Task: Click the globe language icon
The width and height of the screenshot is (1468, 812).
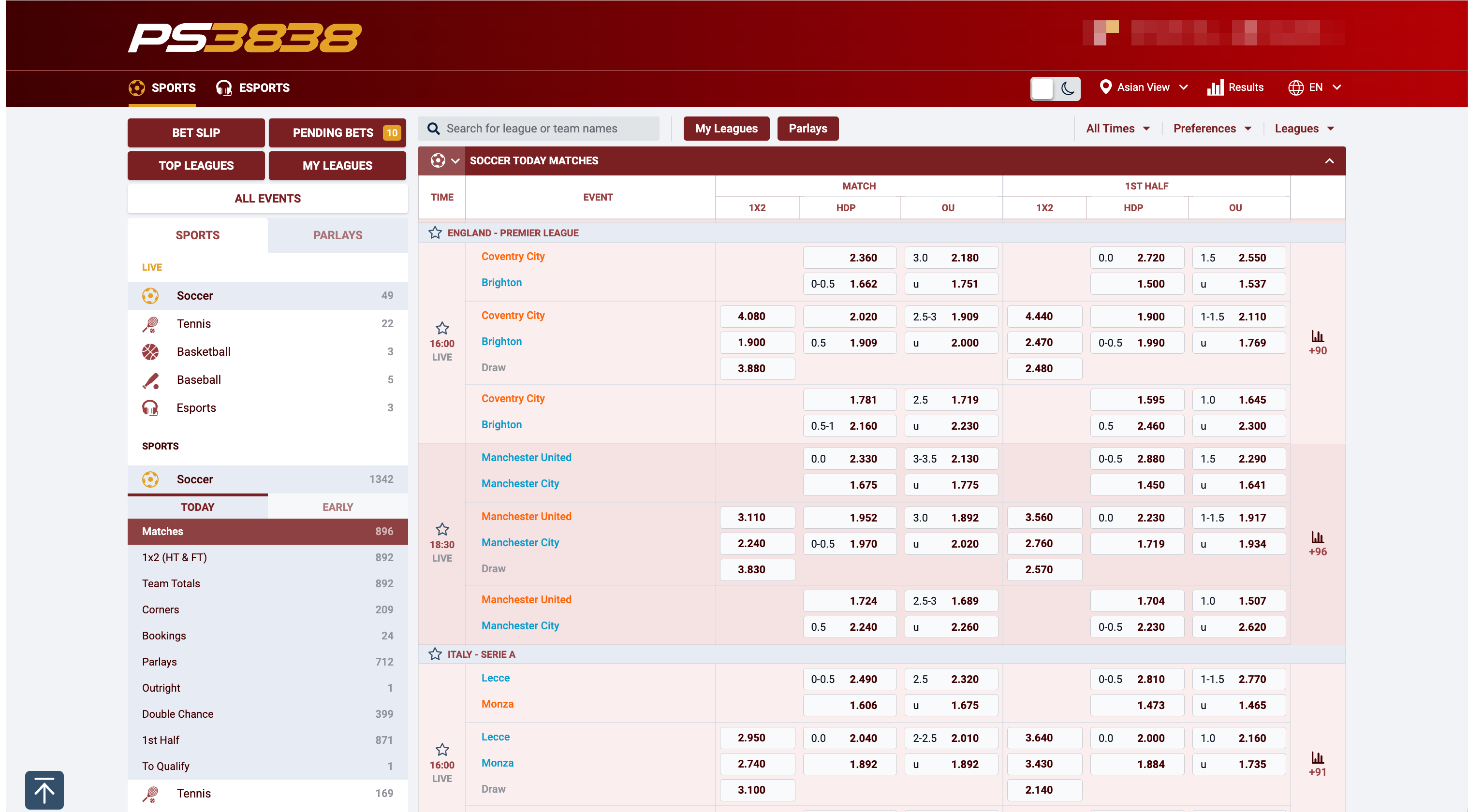Action: pos(1296,87)
